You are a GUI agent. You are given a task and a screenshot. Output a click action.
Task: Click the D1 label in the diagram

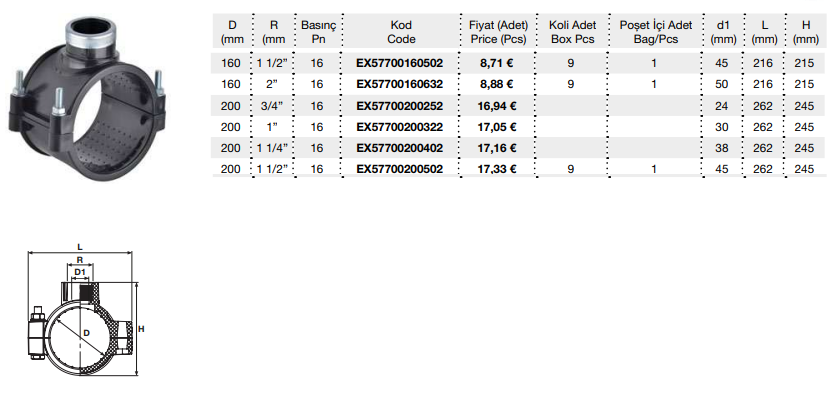(x=81, y=272)
